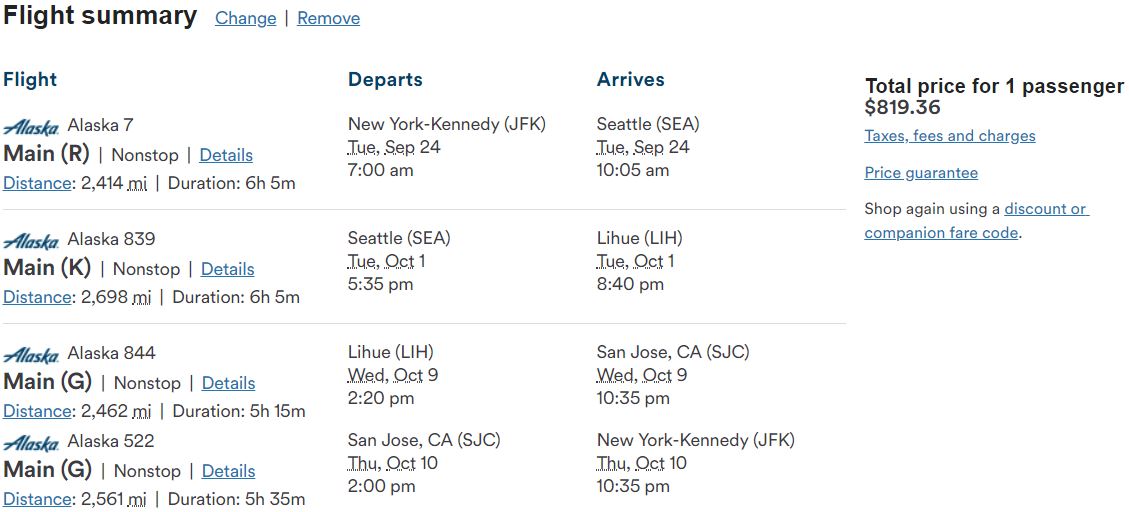The image size is (1129, 512).
Task: Click the Thu, Oct 10 arrival date
Action: (642, 463)
